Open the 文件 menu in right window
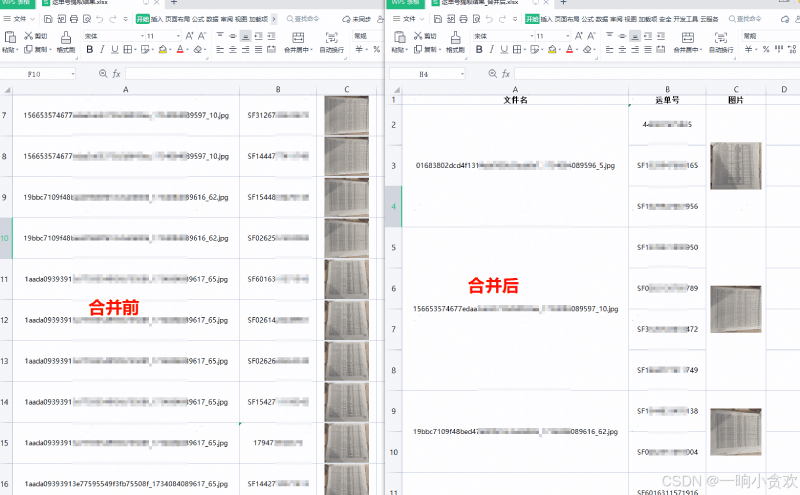Viewport: 800px width, 495px height. click(410, 18)
